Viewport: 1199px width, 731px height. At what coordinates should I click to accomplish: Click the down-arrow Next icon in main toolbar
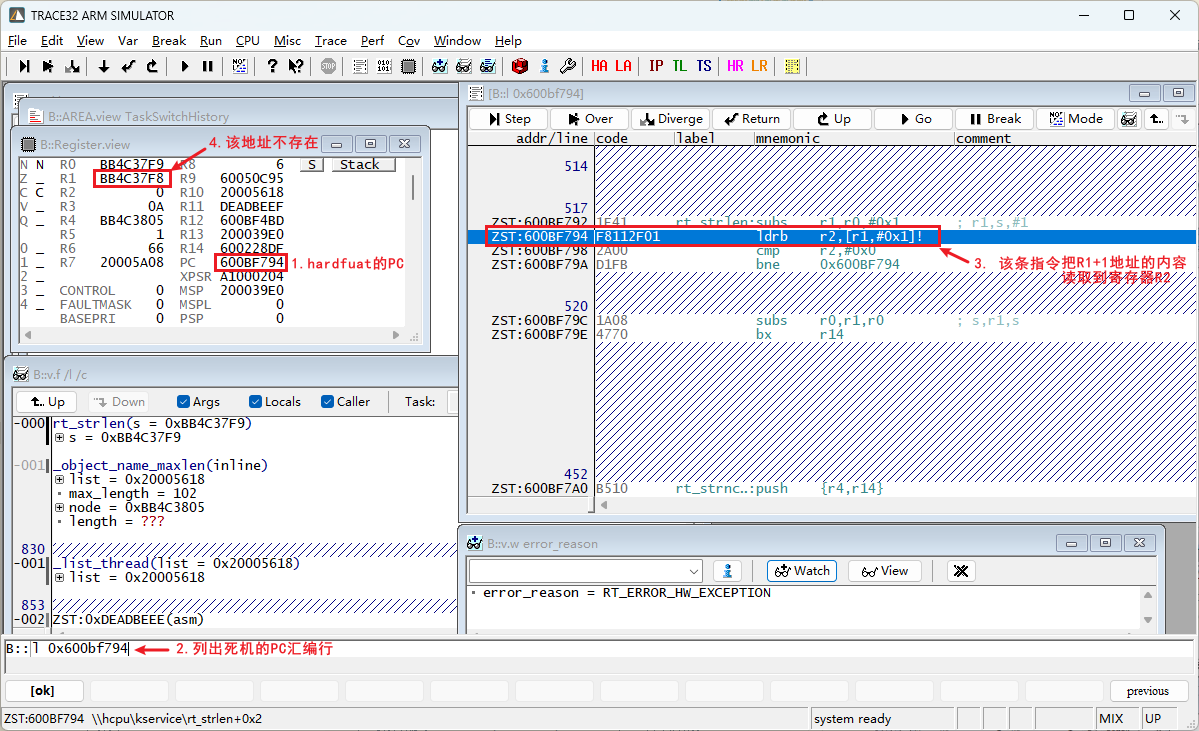click(103, 67)
